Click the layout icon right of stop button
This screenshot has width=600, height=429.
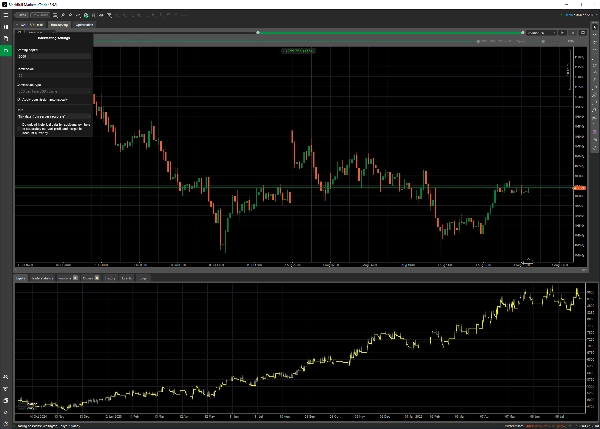[x=583, y=33]
